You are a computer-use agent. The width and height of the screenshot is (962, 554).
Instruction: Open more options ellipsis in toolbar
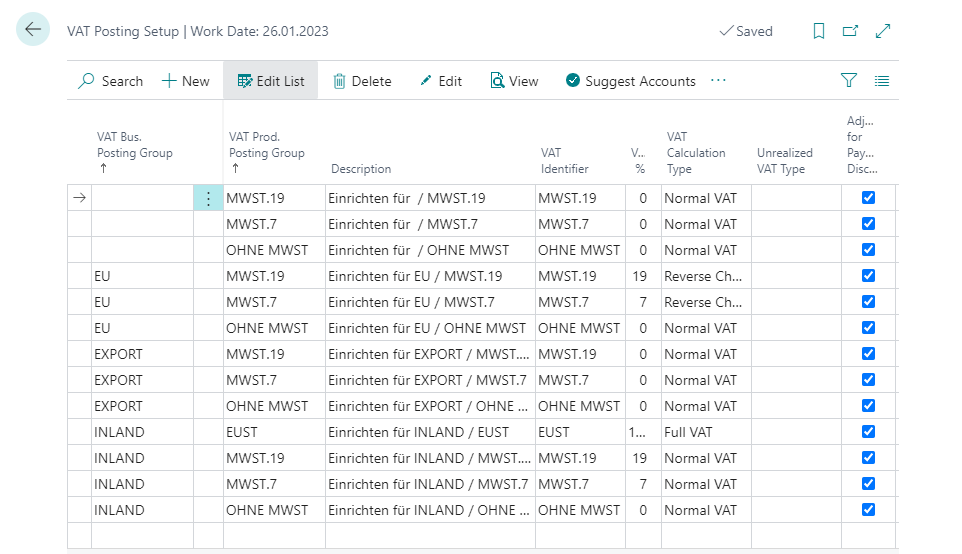coord(718,80)
